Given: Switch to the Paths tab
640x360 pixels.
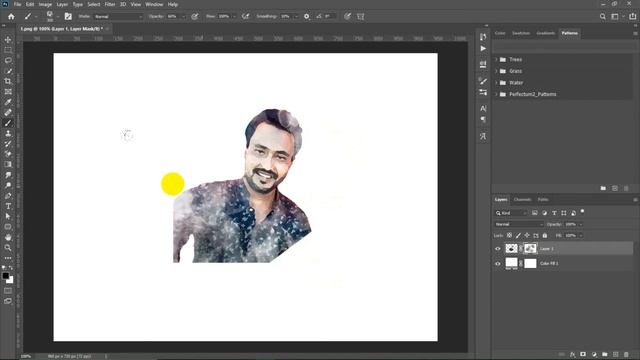Looking at the screenshot, I should point(543,200).
